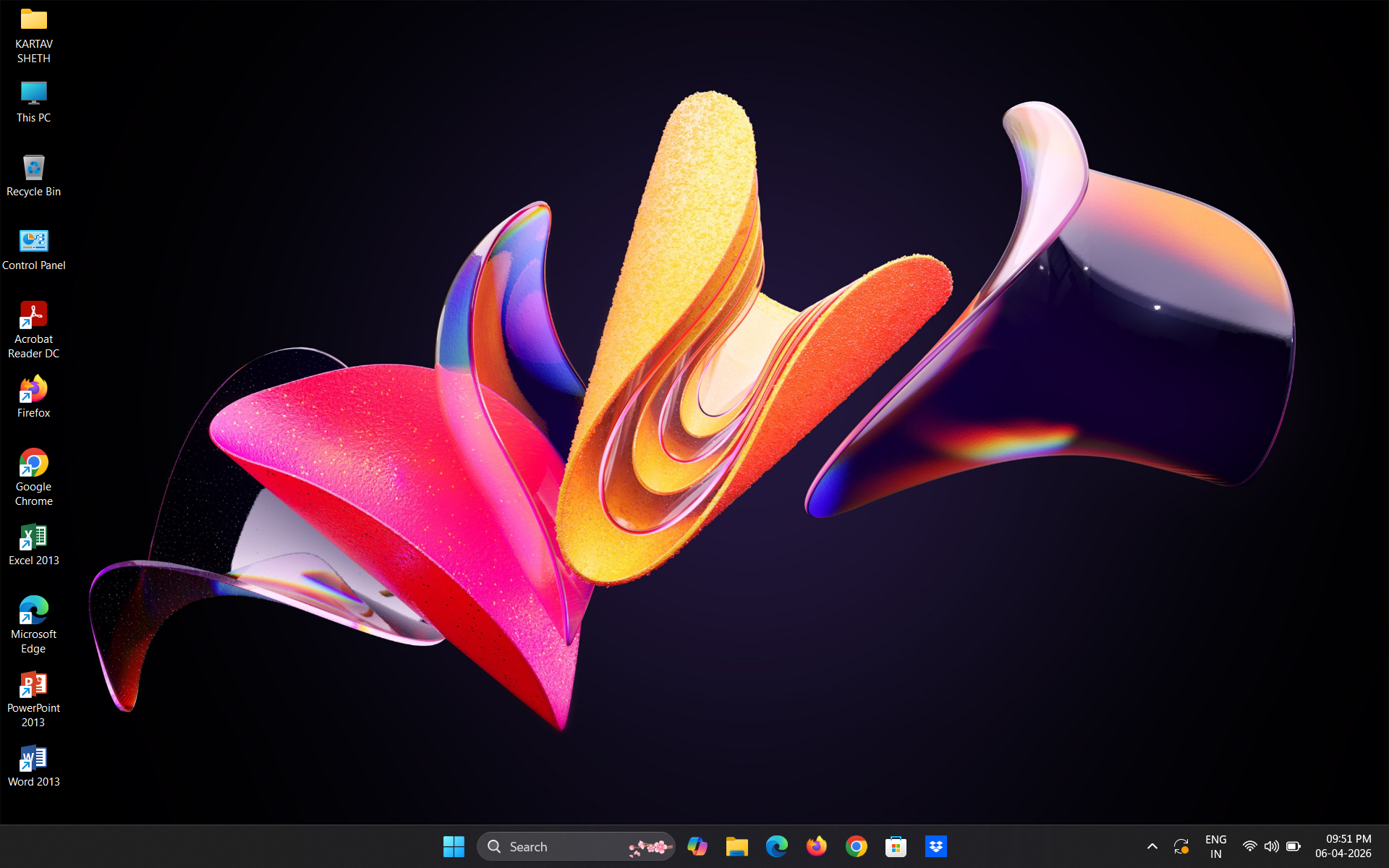Open the volume speaker tray icon

(x=1271, y=846)
